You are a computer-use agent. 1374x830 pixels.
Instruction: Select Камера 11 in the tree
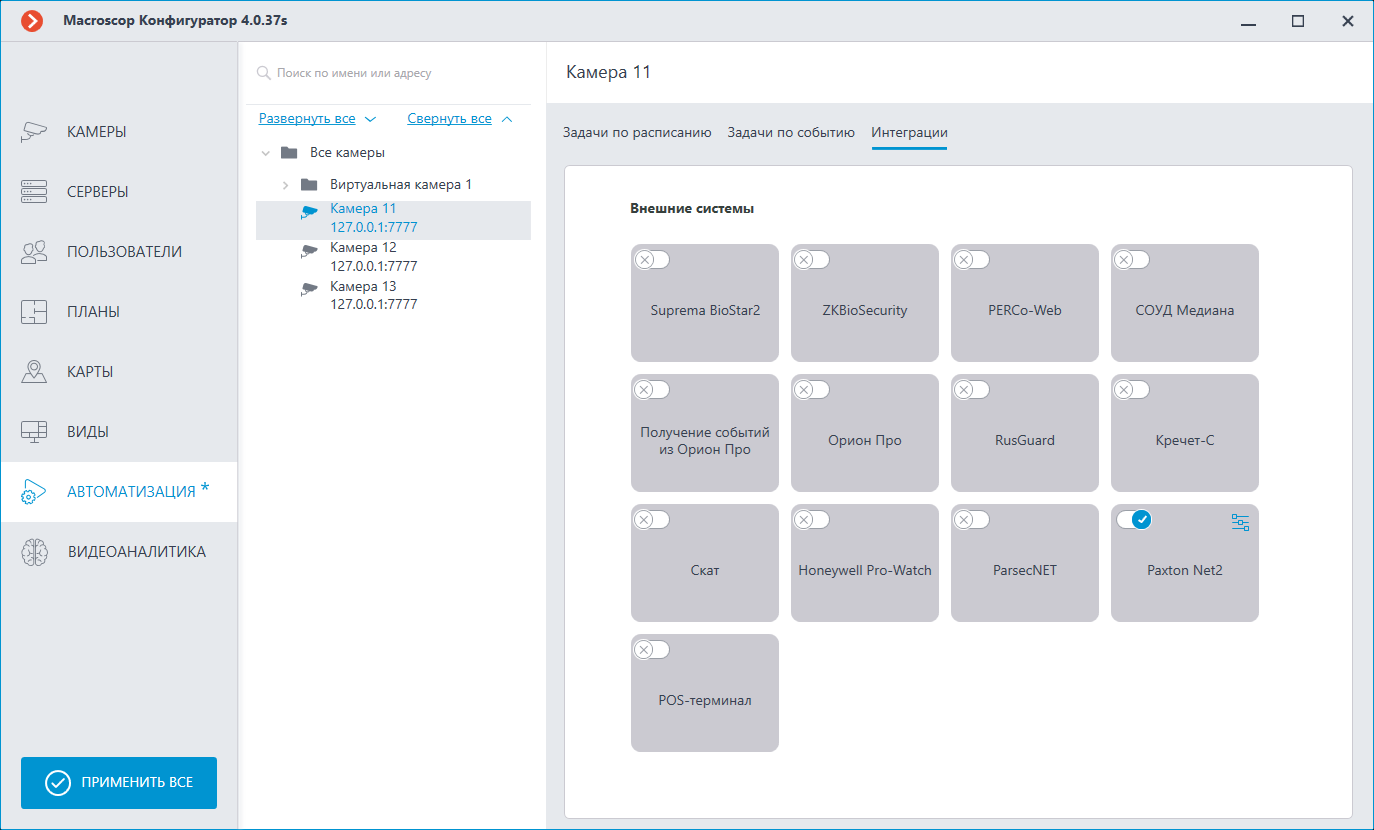[393, 219]
